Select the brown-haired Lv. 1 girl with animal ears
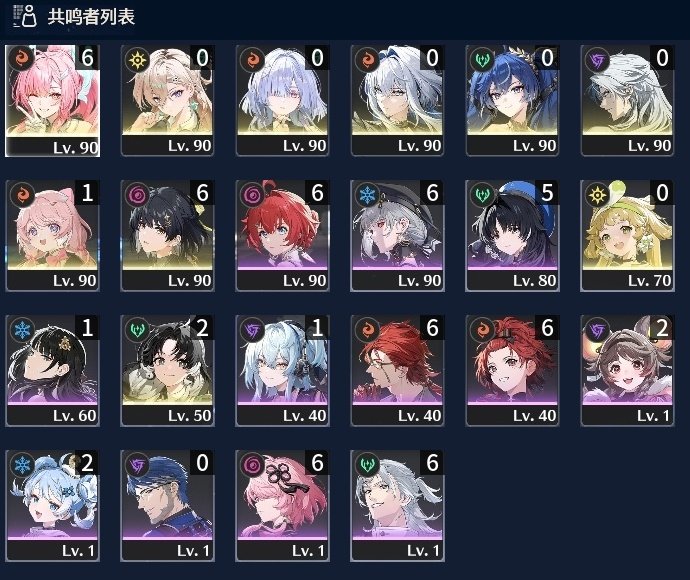The image size is (690, 580). click(627, 371)
